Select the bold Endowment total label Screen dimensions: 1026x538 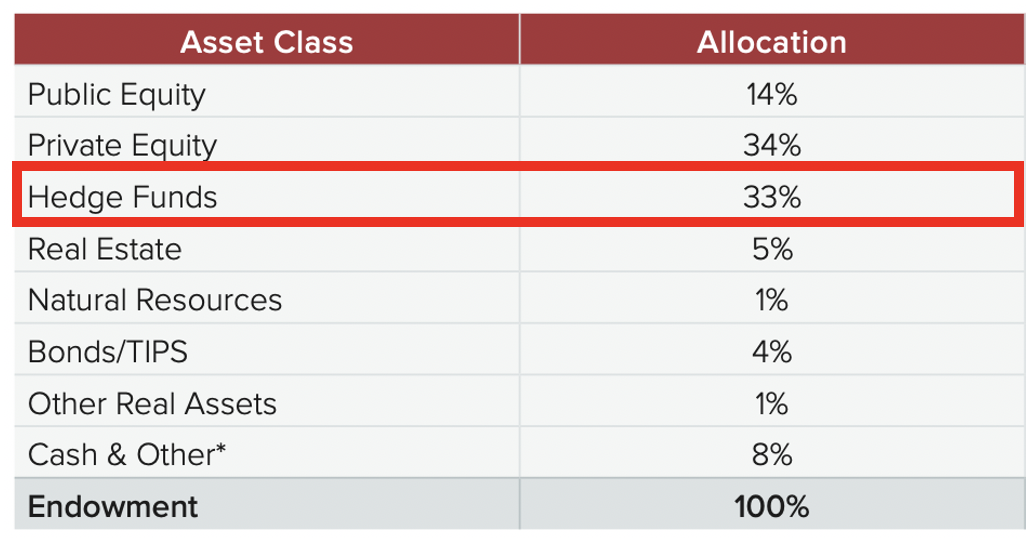click(x=113, y=506)
